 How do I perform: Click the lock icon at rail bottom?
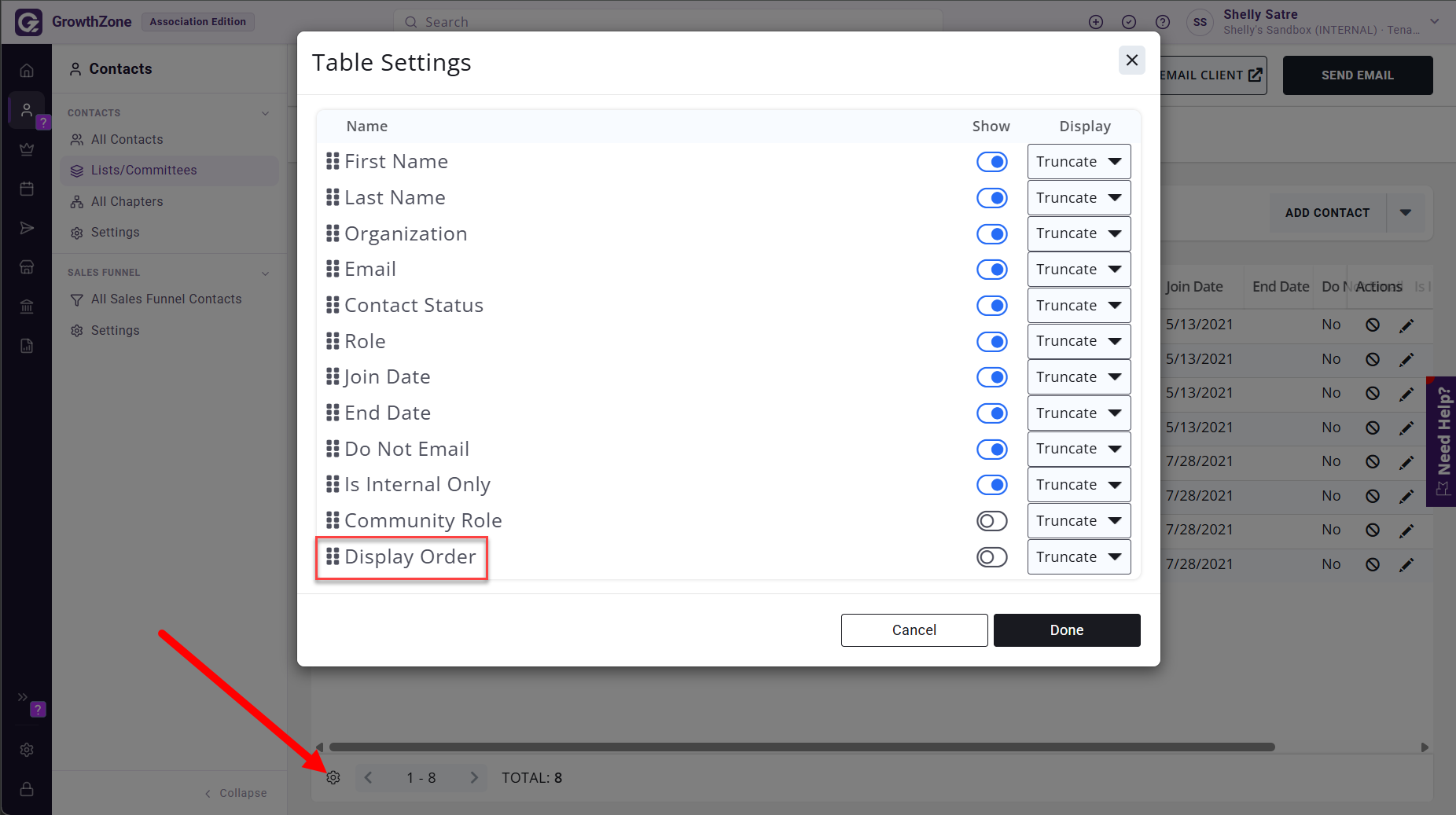tap(27, 789)
